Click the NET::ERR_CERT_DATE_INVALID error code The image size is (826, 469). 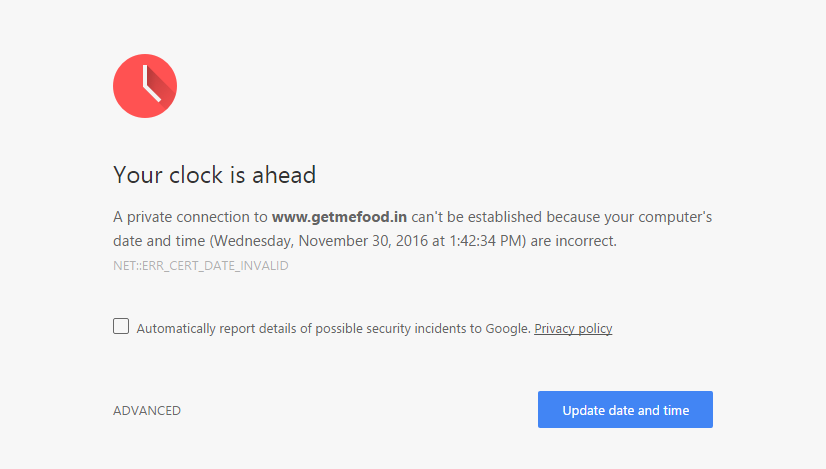[x=201, y=266]
